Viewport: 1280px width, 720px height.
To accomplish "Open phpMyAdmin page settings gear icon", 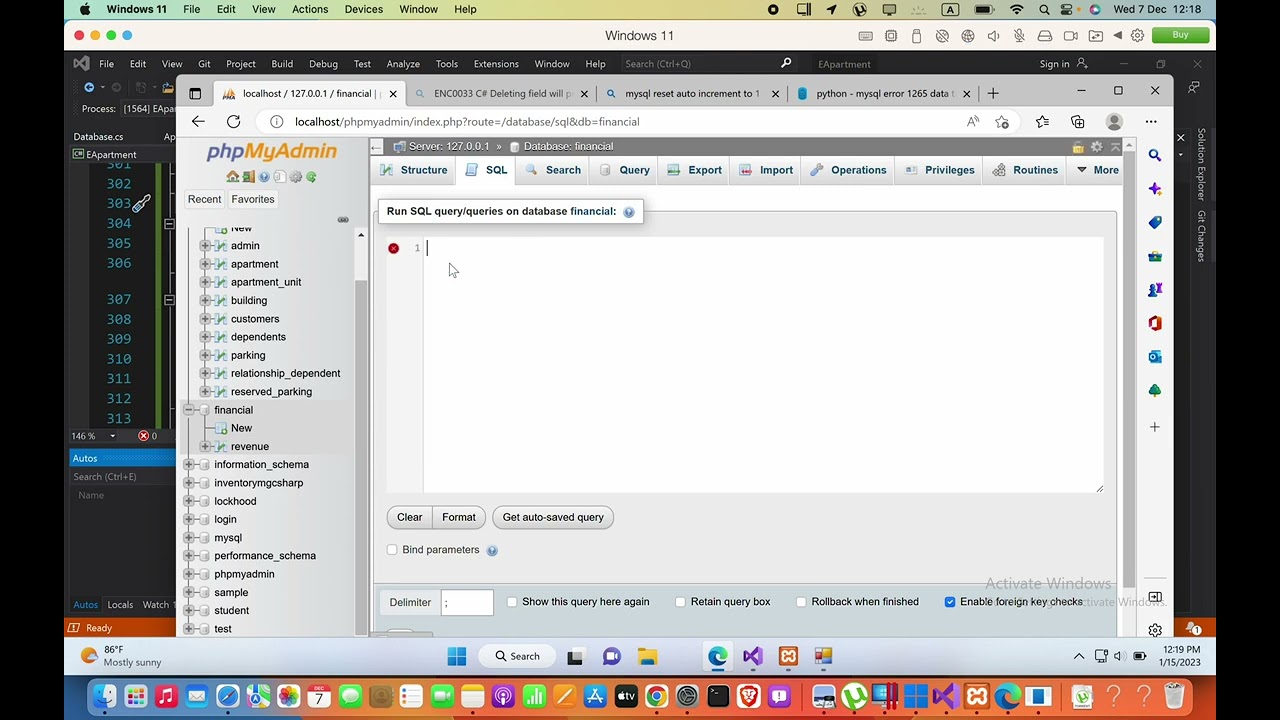I will (x=1097, y=147).
